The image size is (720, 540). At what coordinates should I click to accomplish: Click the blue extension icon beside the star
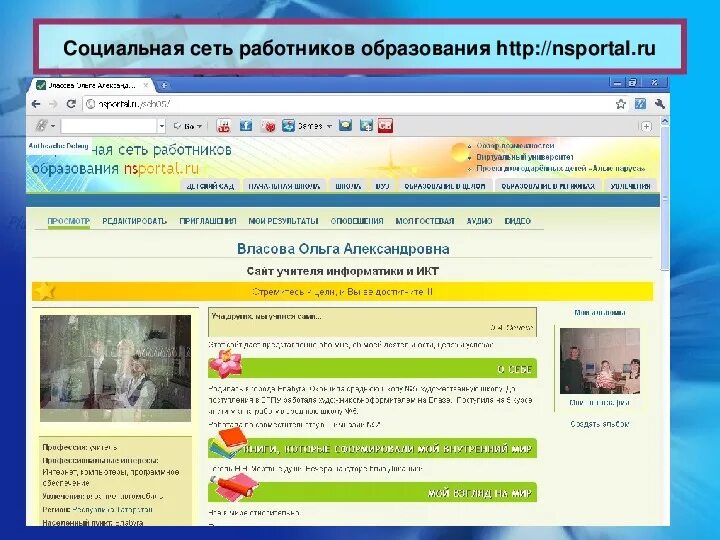click(641, 104)
